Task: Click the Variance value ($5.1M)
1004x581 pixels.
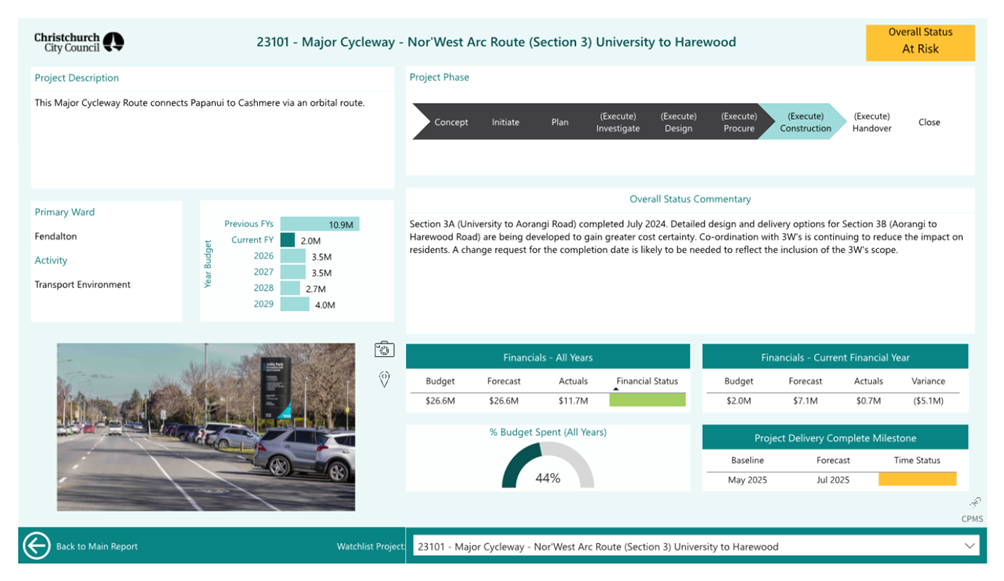Action: (x=928, y=400)
